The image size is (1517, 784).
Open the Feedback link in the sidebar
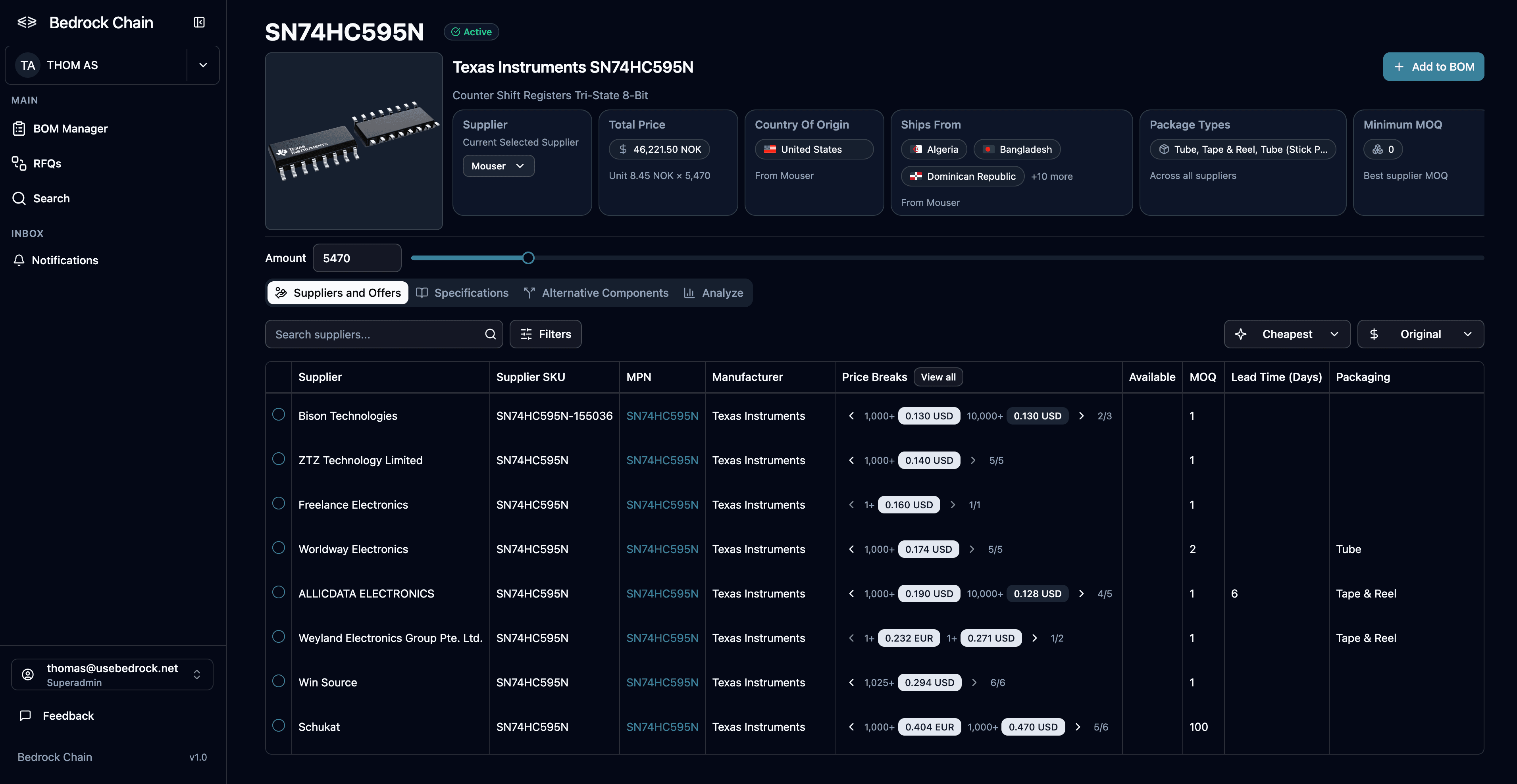(x=57, y=716)
